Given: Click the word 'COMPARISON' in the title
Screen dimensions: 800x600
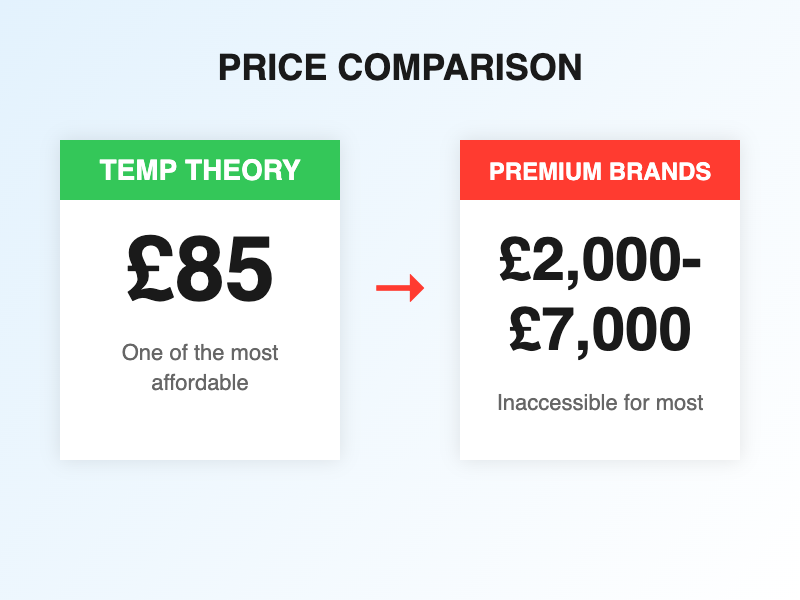Looking at the screenshot, I should pos(459,67).
